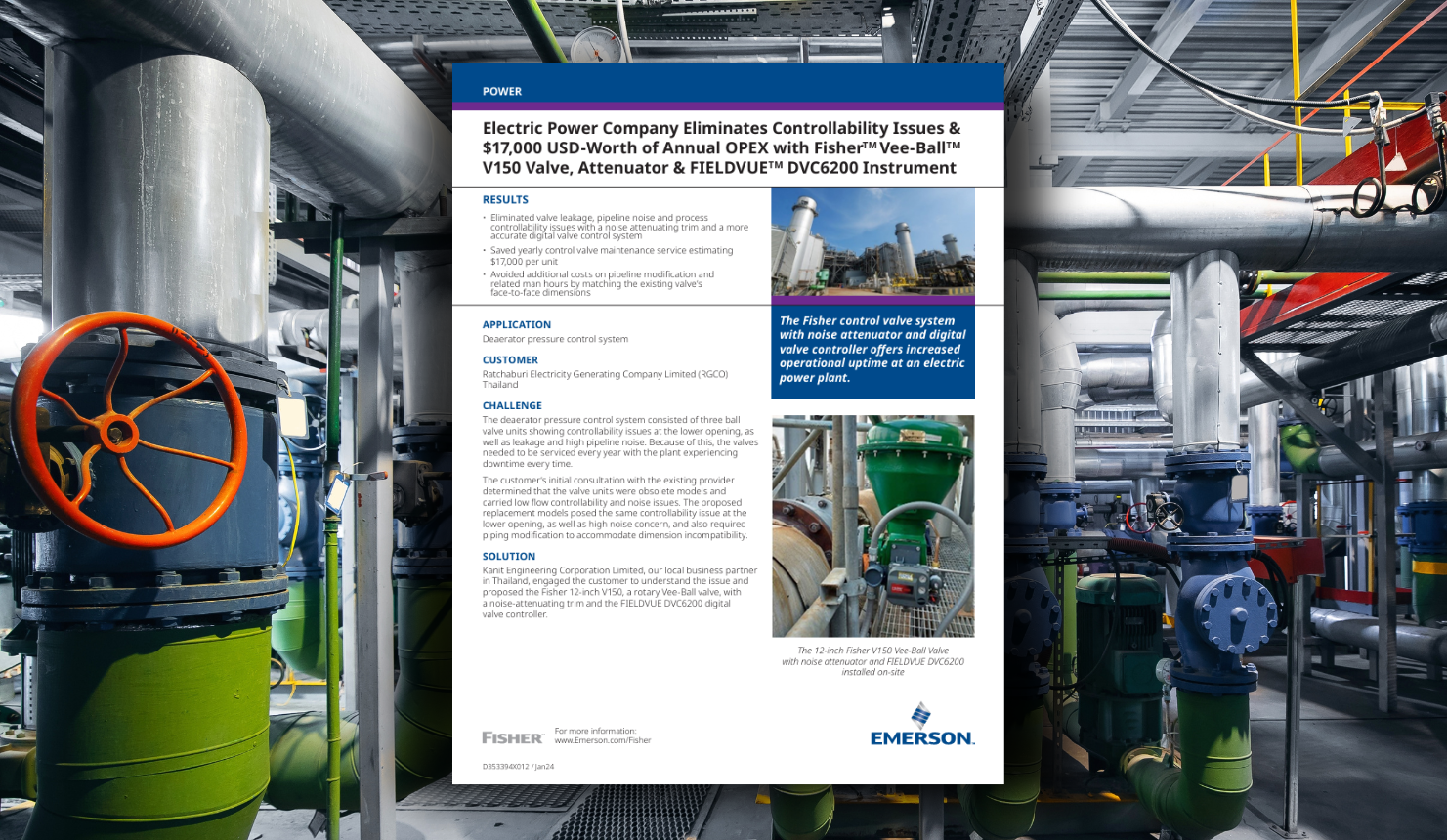Click the CHALLENGE heading
The height and width of the screenshot is (840, 1447).
click(512, 405)
